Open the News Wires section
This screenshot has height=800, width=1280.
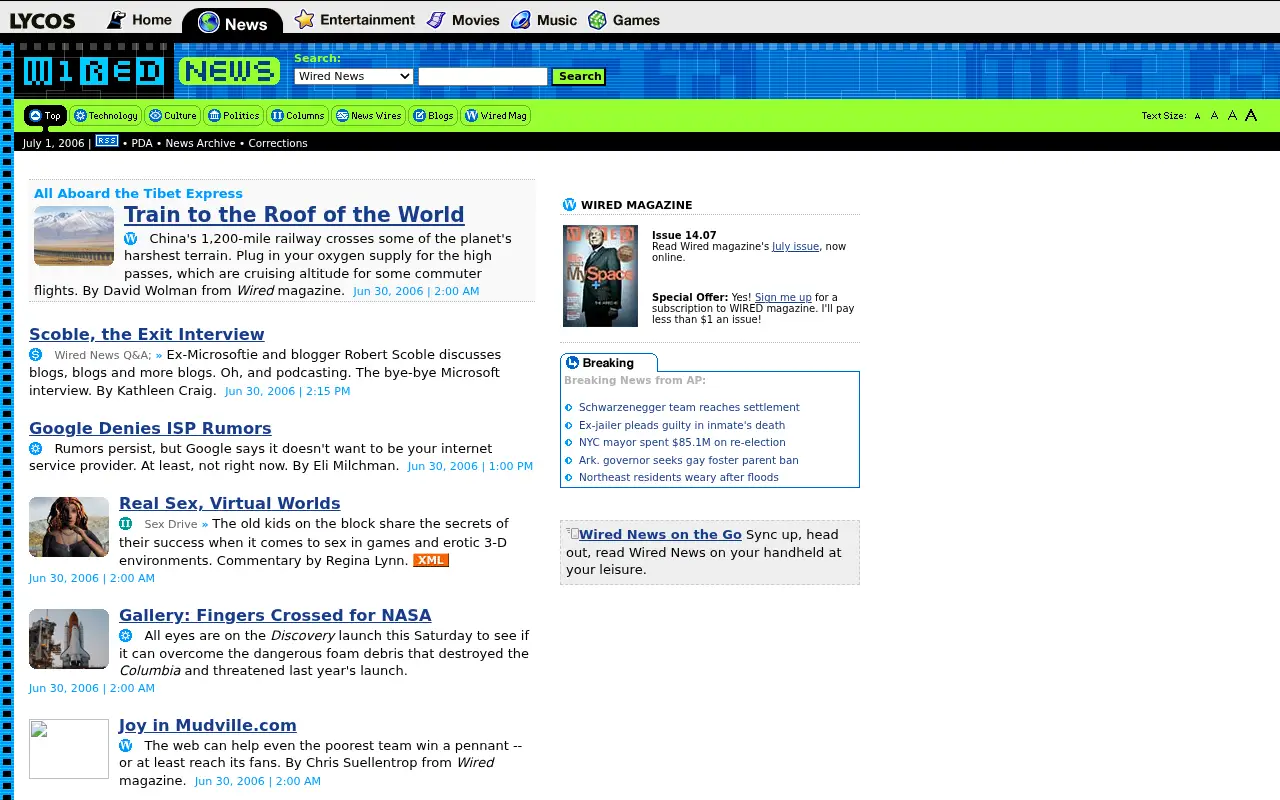369,116
